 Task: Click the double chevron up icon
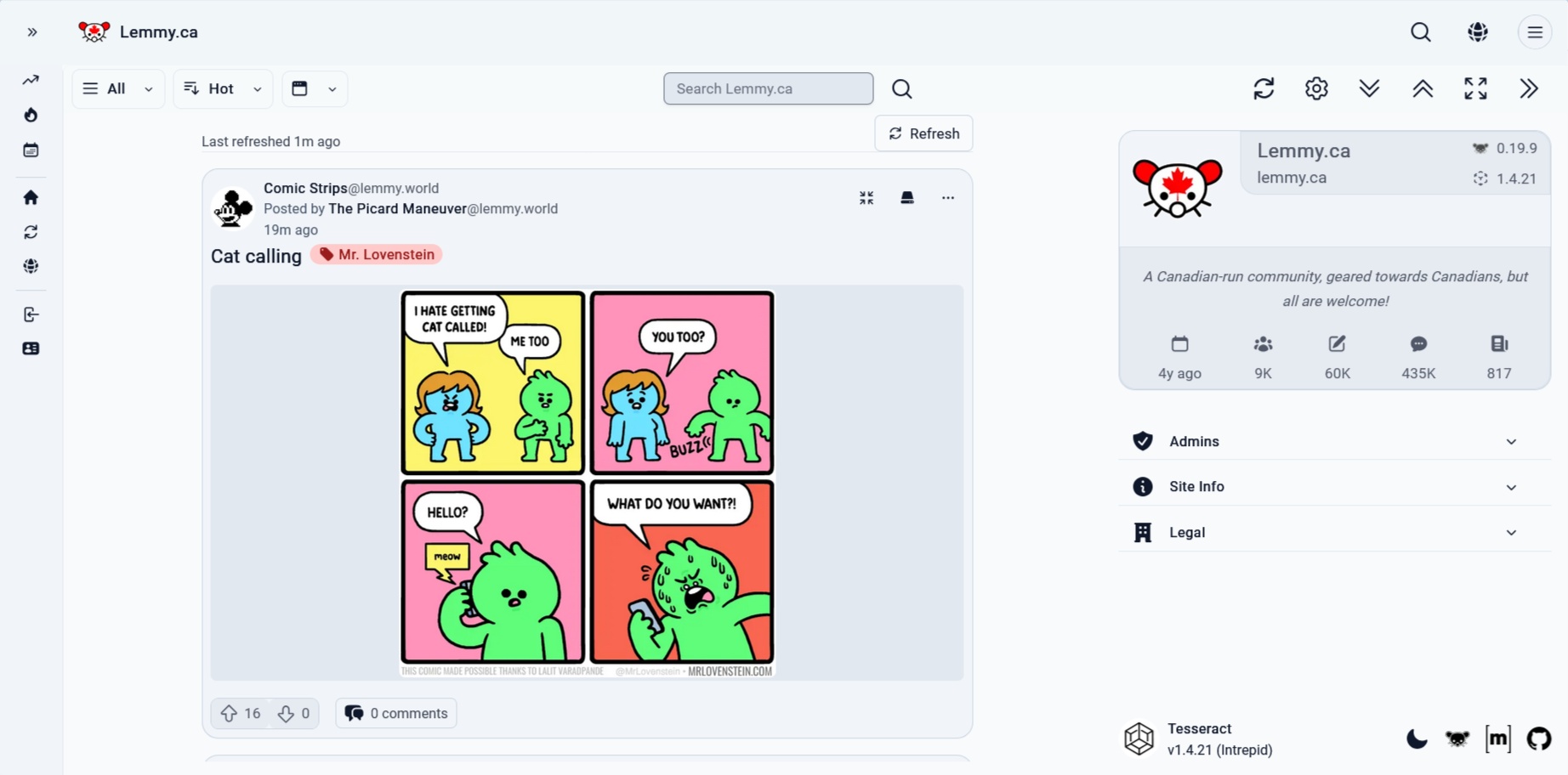1423,88
